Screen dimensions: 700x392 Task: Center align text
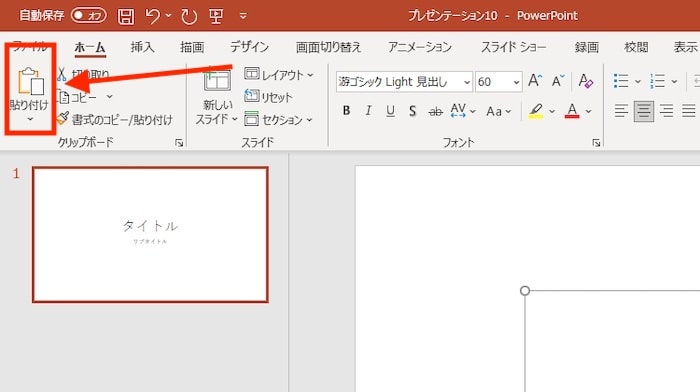point(644,111)
